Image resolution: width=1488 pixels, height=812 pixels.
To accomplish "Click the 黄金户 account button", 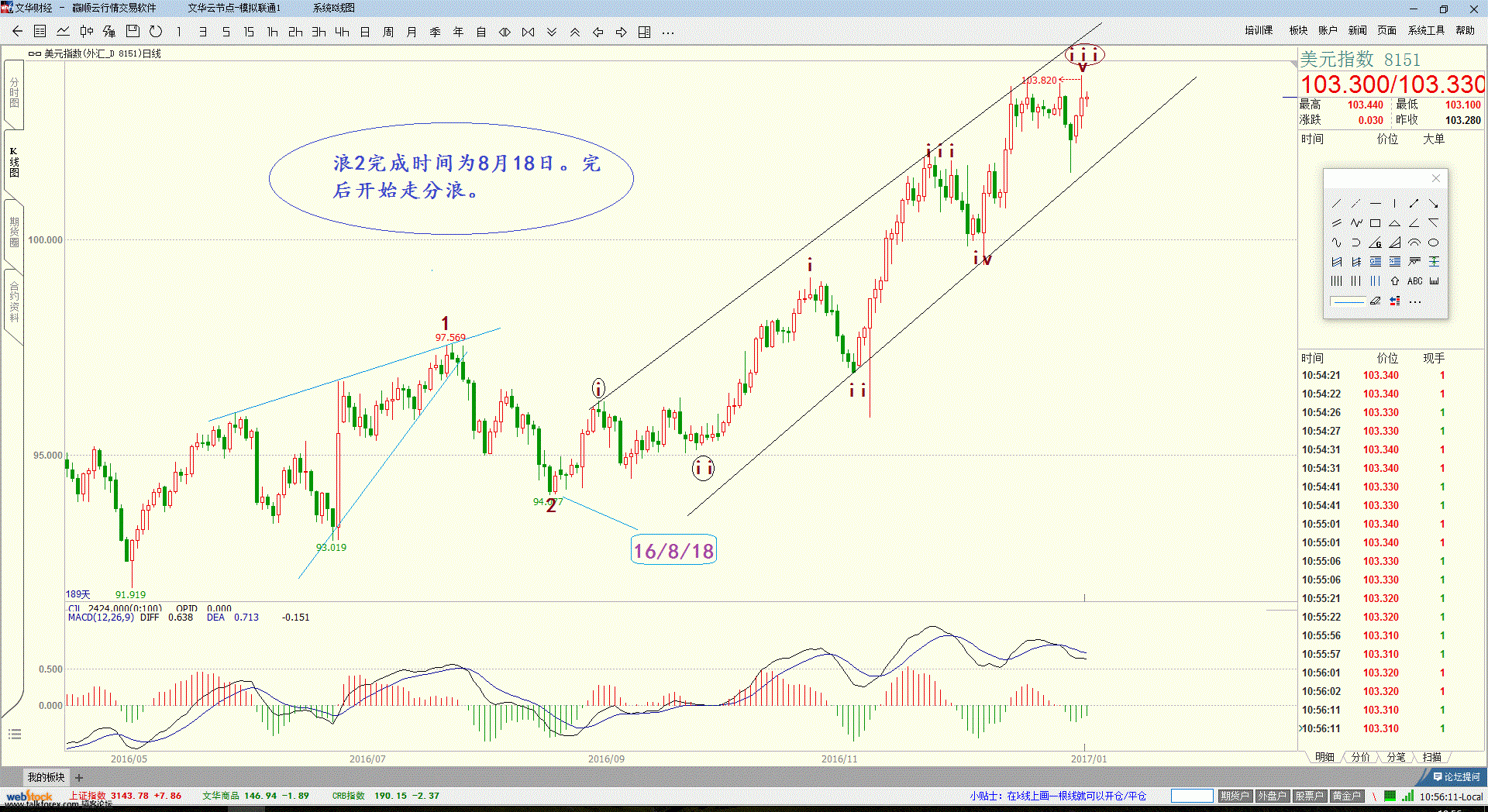I will pos(1346,796).
